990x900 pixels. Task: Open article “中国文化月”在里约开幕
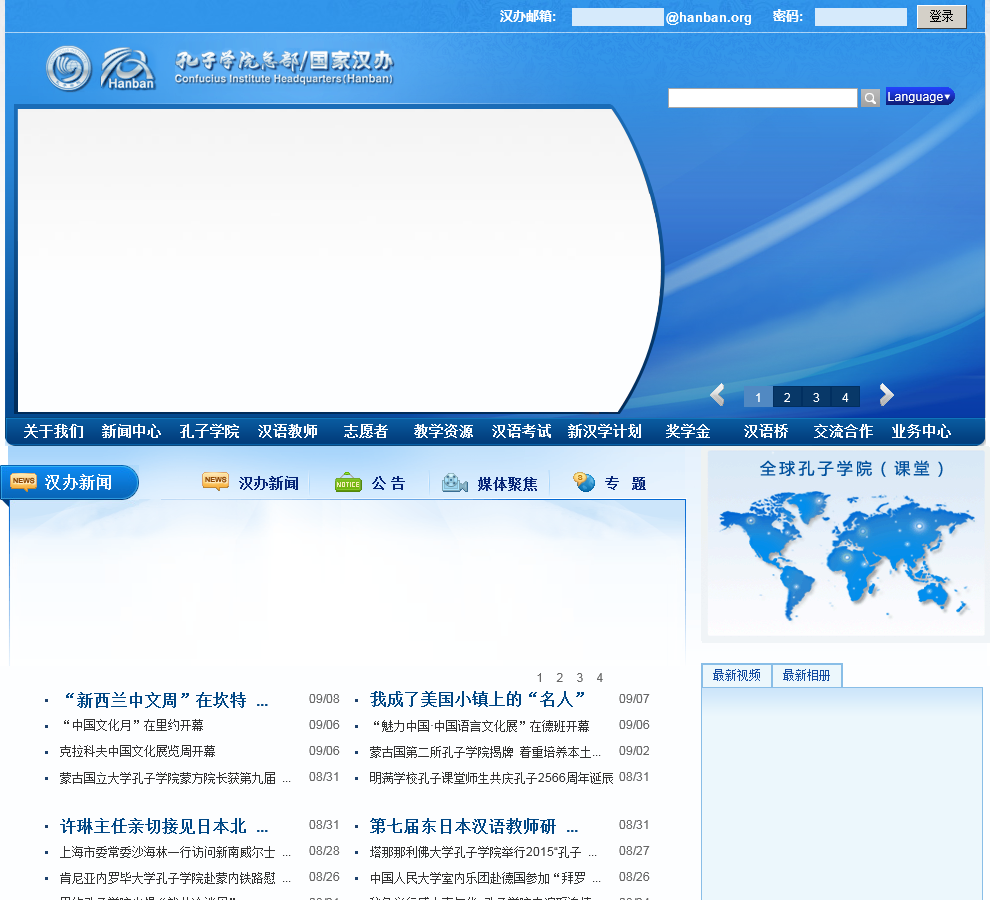[x=132, y=726]
